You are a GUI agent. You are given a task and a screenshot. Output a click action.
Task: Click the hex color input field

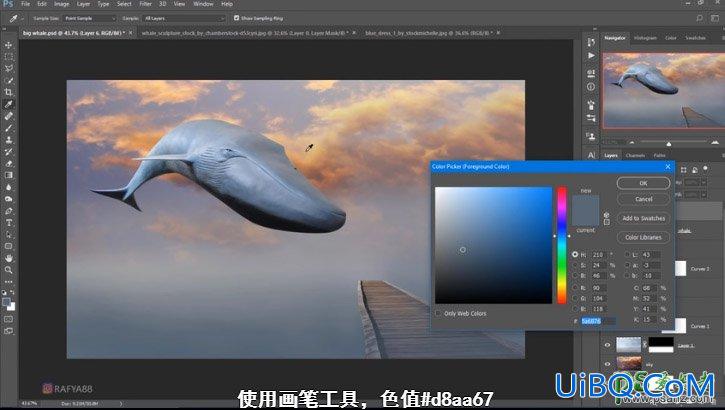[x=598, y=320]
